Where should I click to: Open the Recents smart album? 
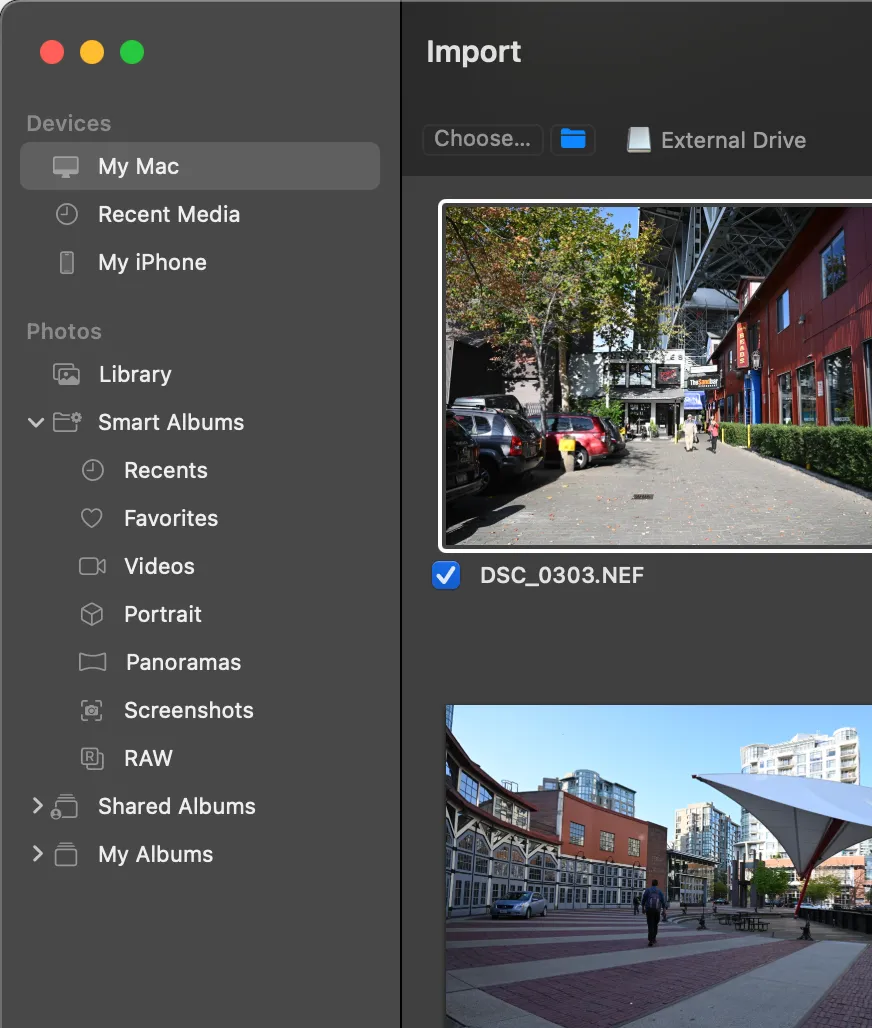click(165, 470)
